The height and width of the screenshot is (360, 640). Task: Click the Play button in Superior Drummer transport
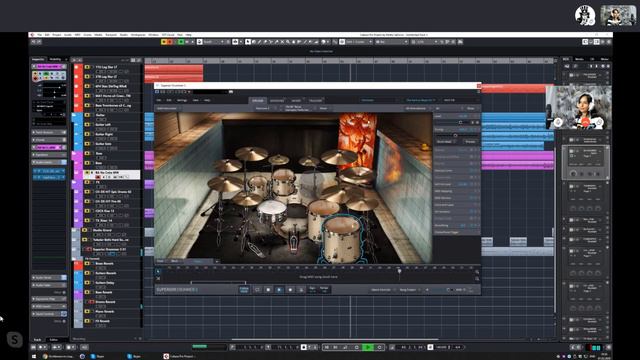click(x=279, y=289)
